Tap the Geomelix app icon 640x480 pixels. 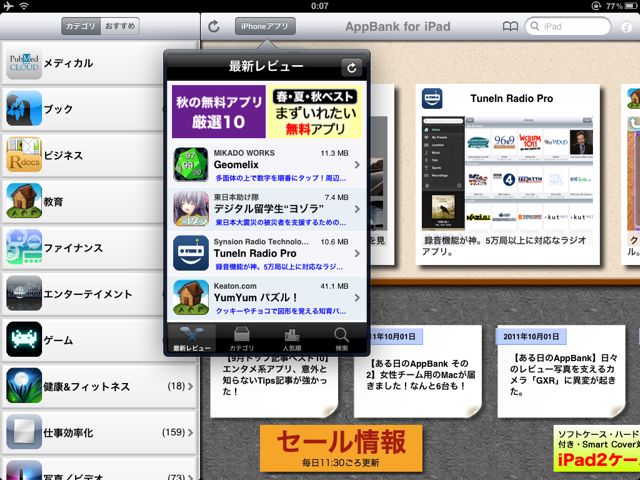pyautogui.click(x=191, y=164)
